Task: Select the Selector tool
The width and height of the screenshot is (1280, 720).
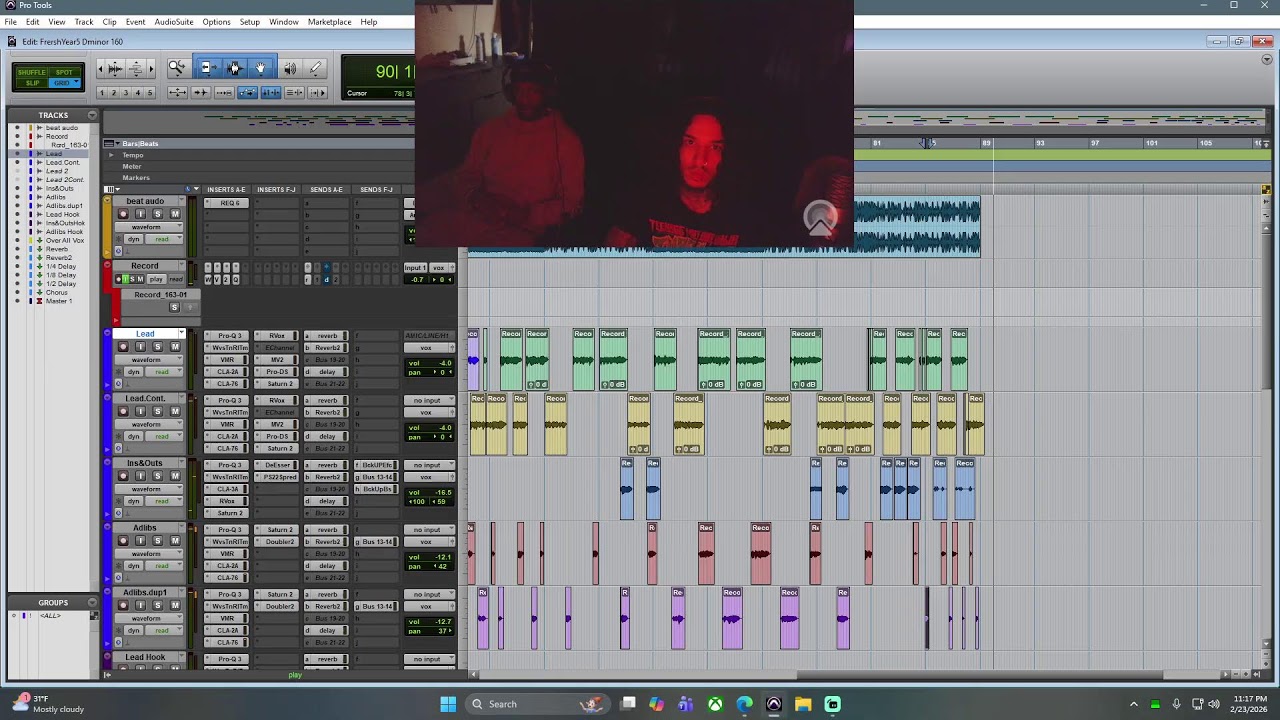Action: click(235, 68)
